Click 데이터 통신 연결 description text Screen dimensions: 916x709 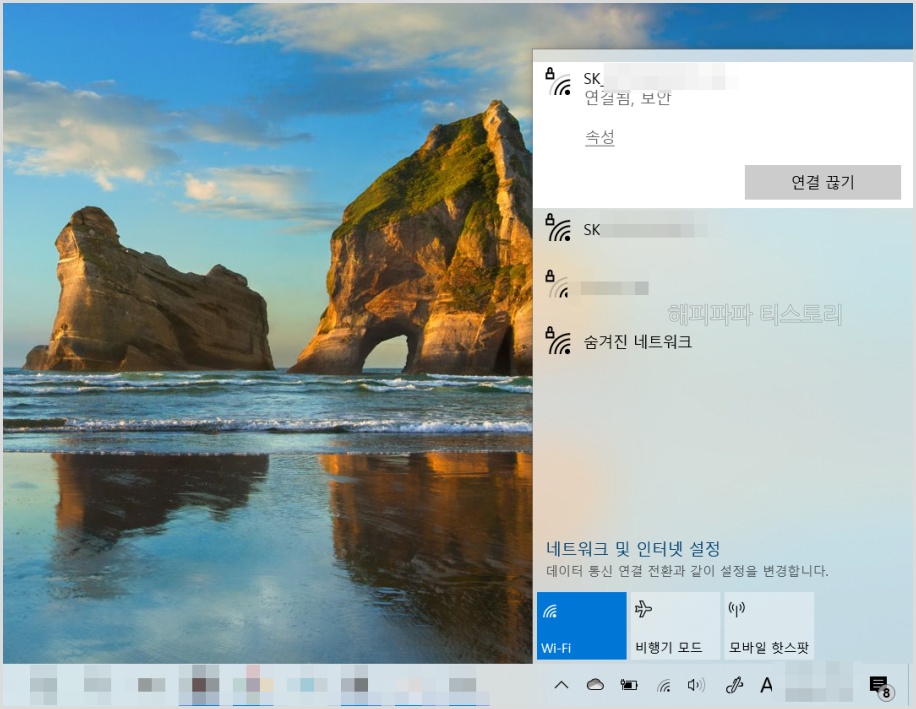tap(687, 571)
